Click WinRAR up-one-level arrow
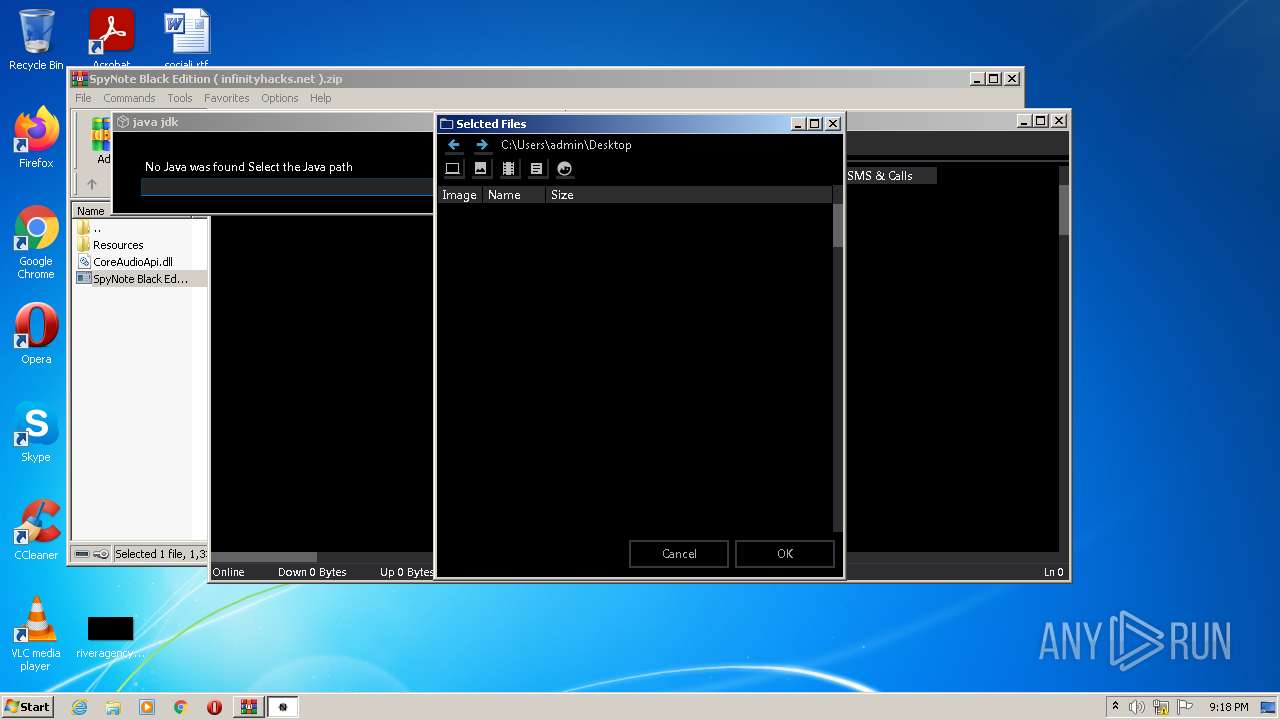 (x=92, y=184)
